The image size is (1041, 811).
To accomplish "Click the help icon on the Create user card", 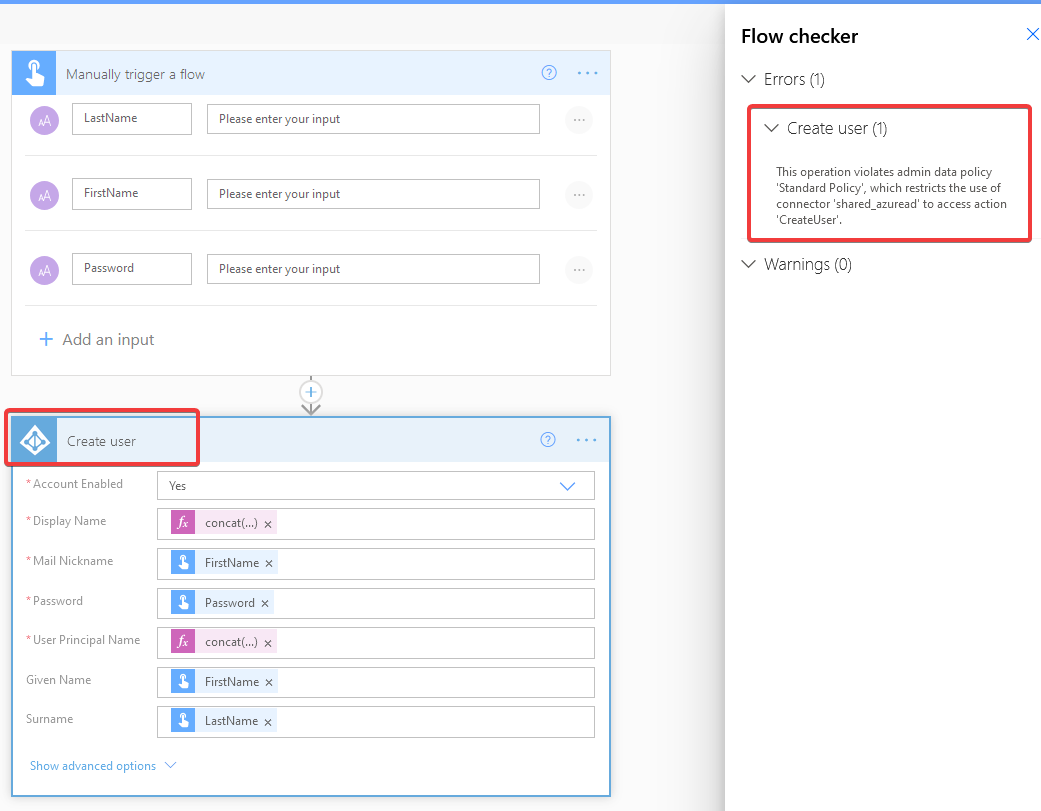I will (x=547, y=439).
